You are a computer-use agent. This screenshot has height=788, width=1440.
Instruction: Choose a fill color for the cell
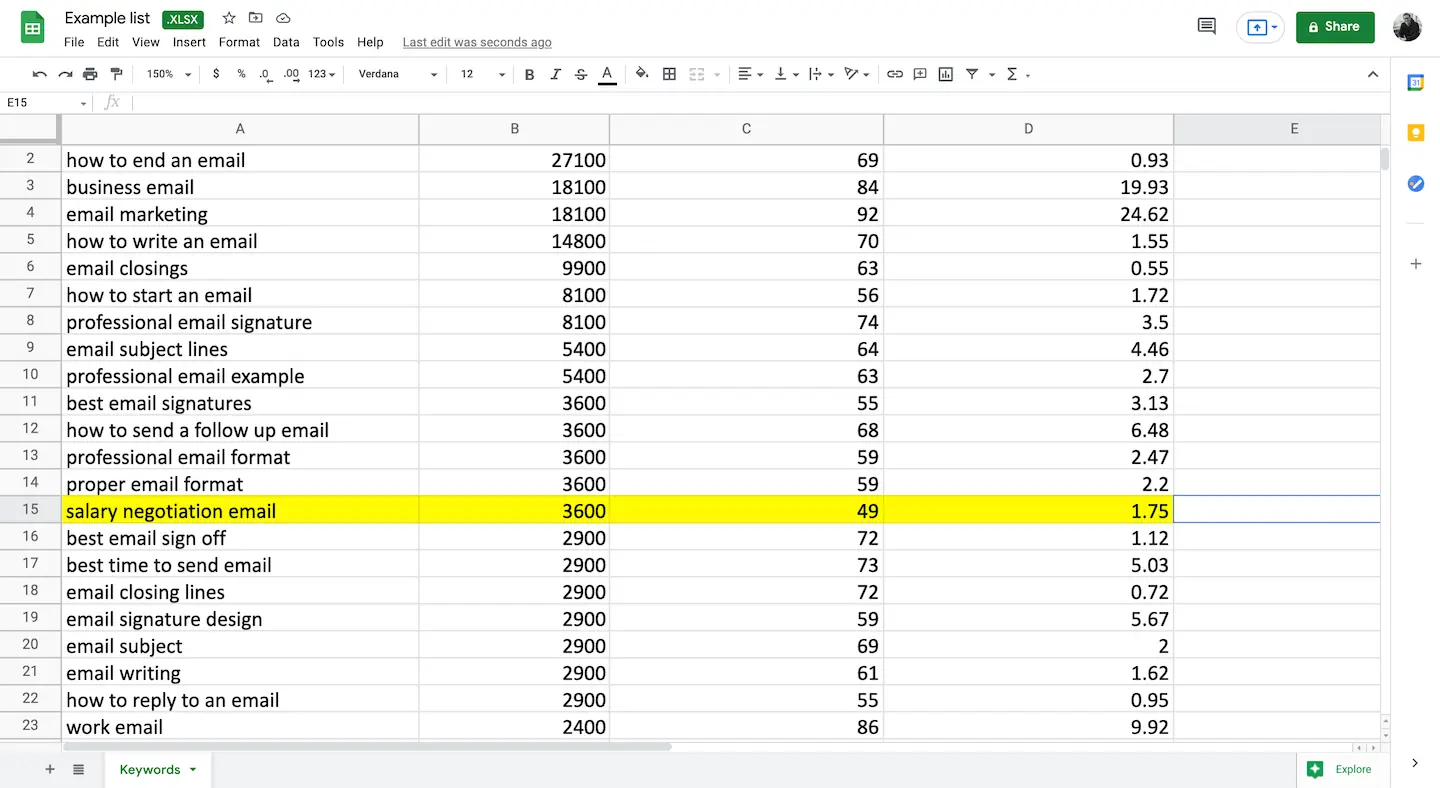click(x=641, y=73)
